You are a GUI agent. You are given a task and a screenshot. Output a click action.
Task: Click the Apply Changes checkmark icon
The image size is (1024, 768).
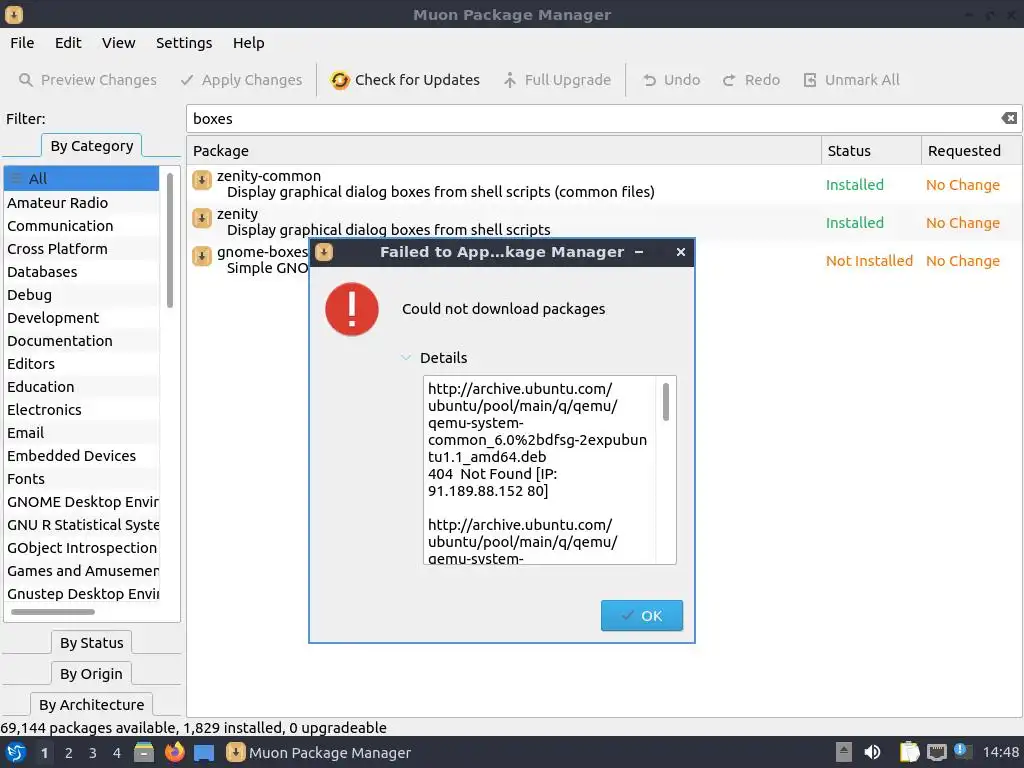187,80
